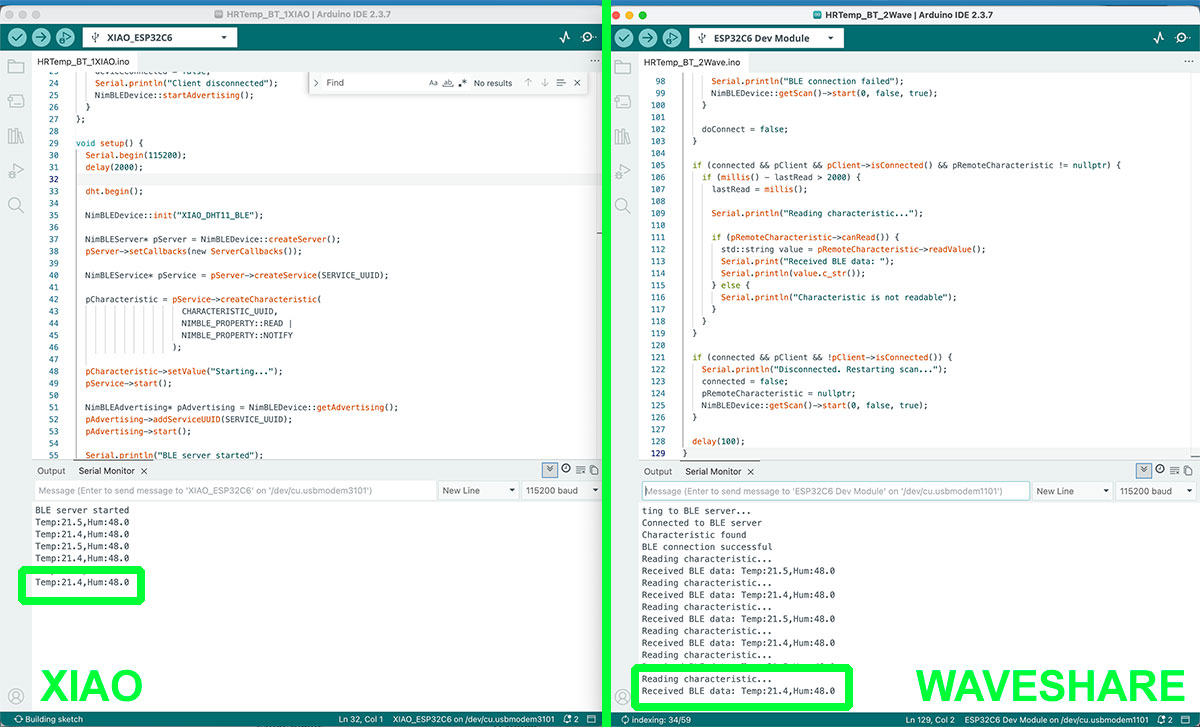Select HRTemp_BT_1XIAO.ino editor tab
This screenshot has height=727, width=1200.
pos(85,61)
